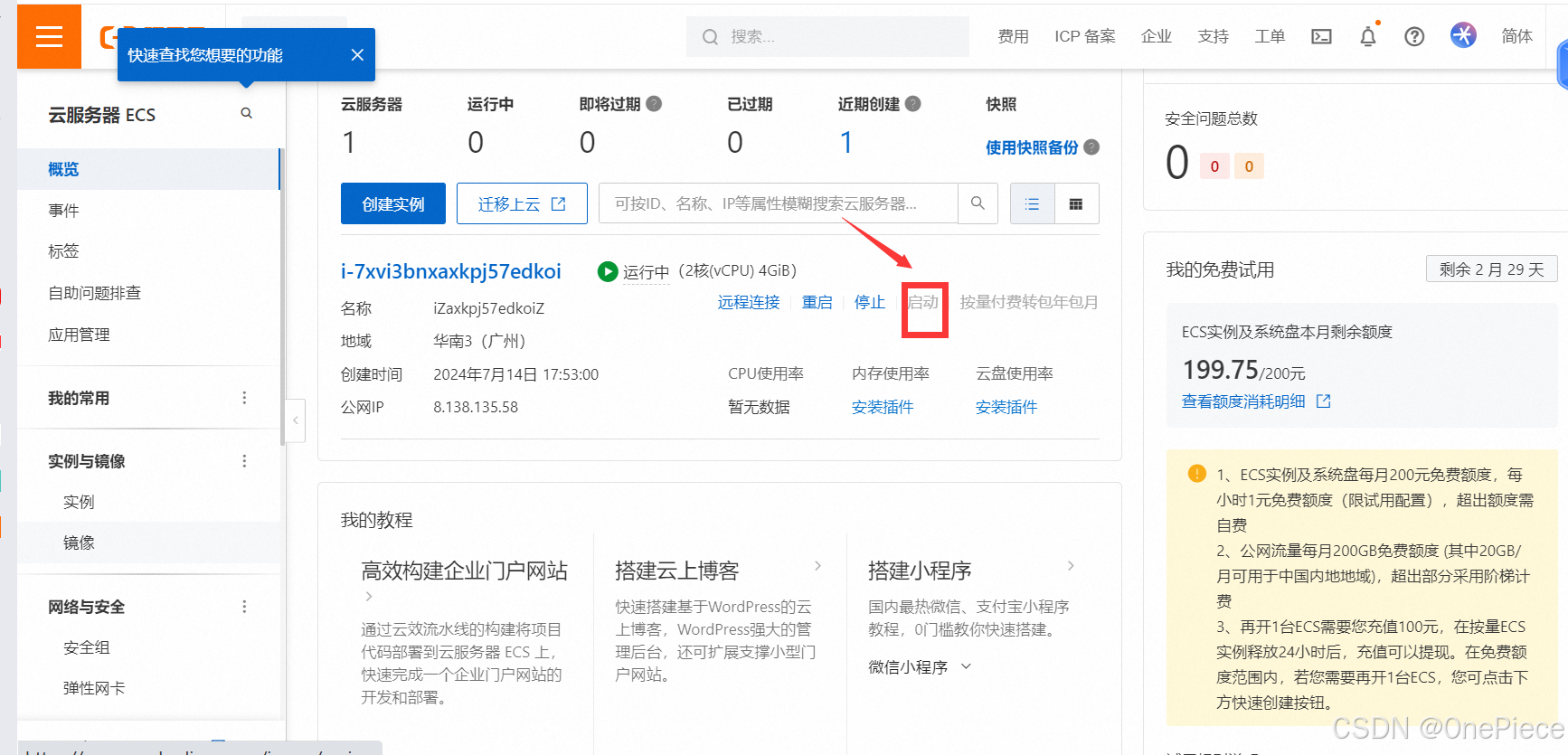Open 工单 in the top navigation
1568x755 pixels.
click(x=1270, y=36)
